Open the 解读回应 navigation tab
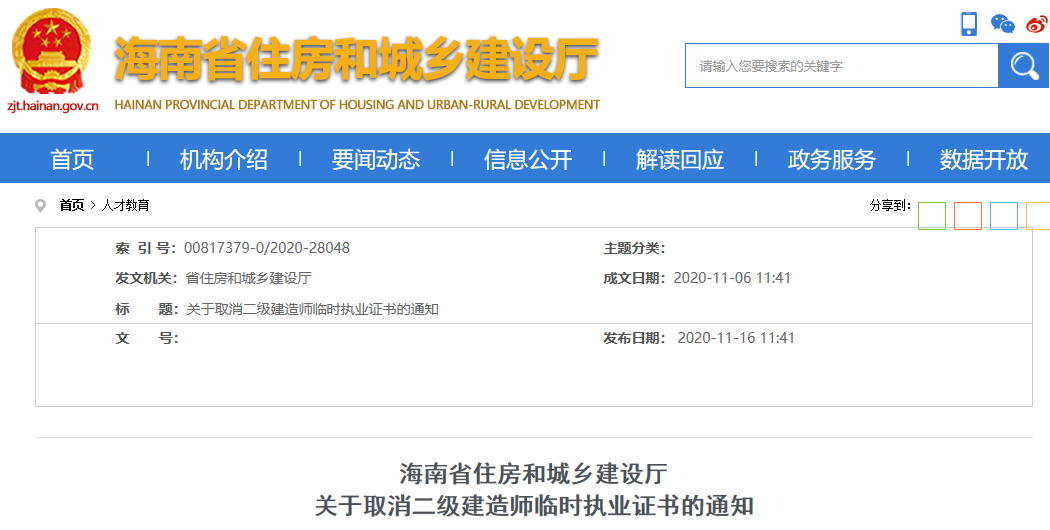Screen dimensions: 1050x530 [680, 159]
